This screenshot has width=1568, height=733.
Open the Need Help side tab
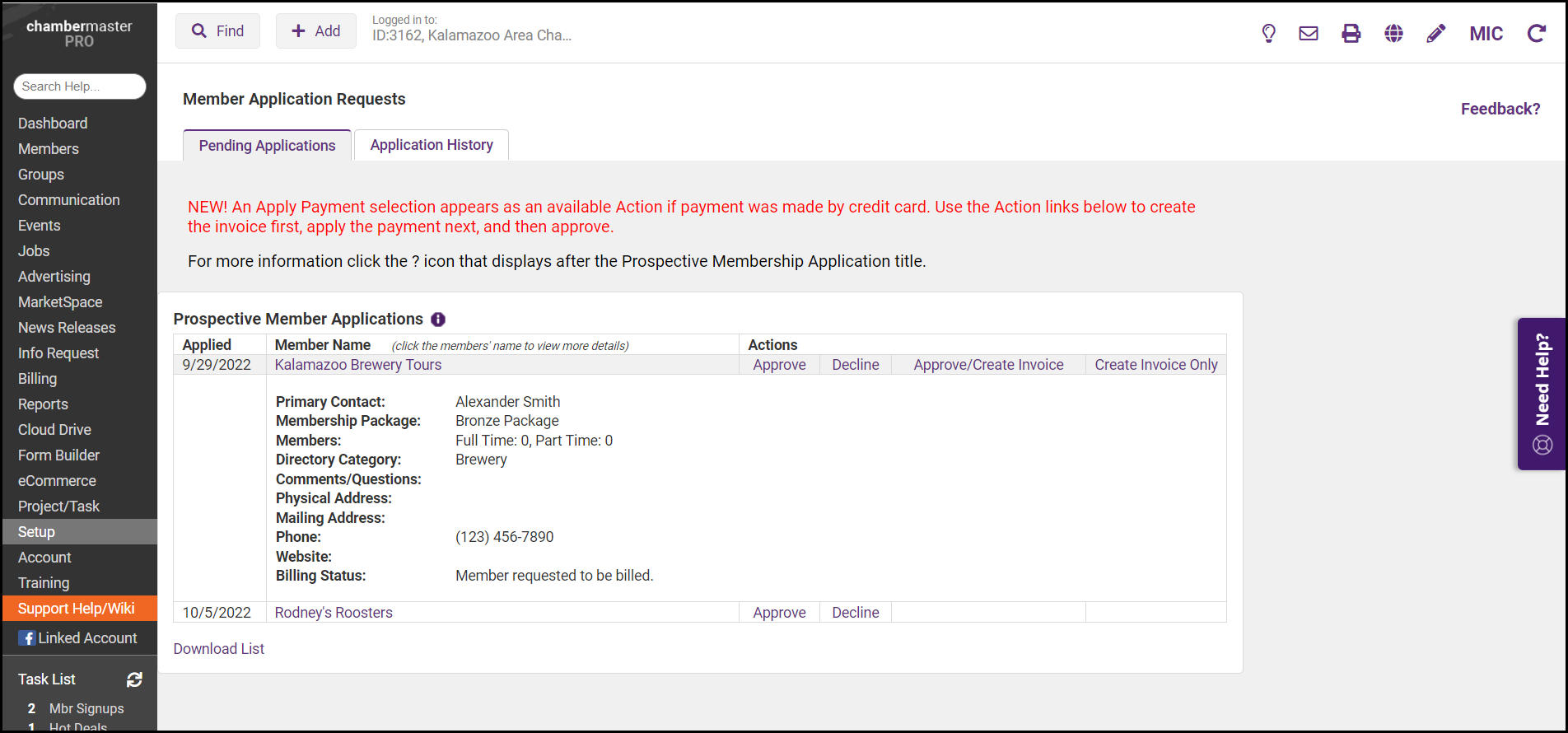1542,394
